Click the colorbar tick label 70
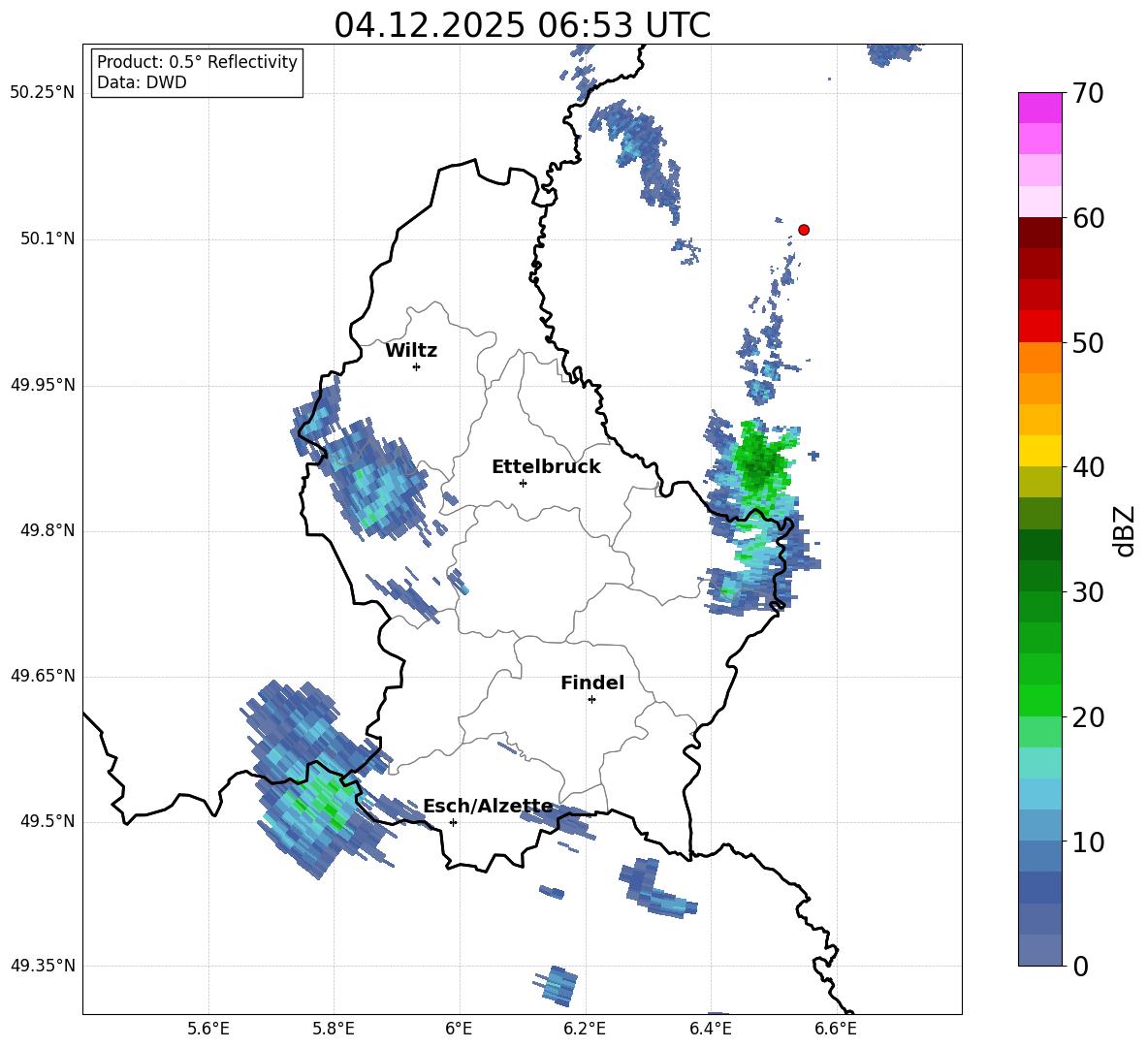Viewport: 1148px width, 1048px height. click(1088, 93)
